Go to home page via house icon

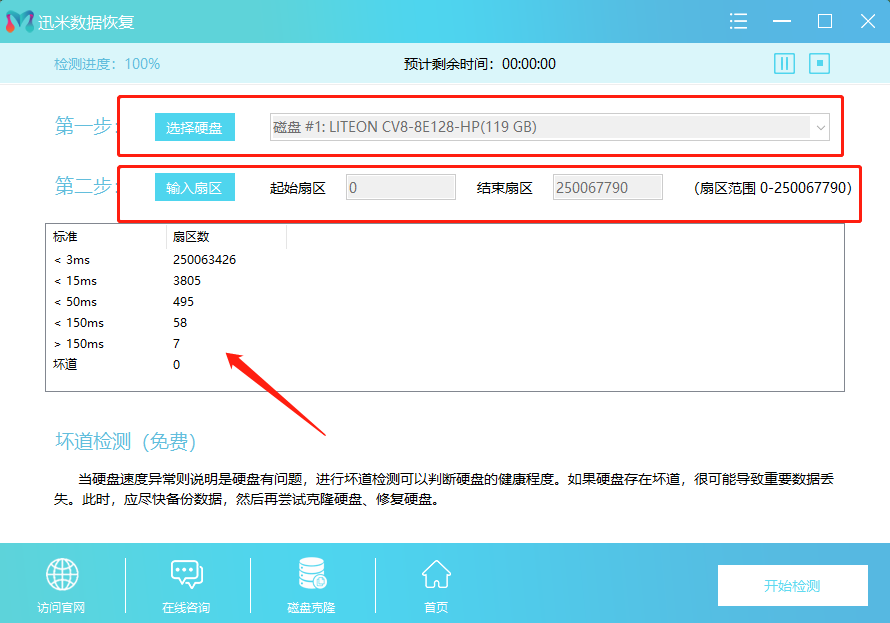coord(436,575)
